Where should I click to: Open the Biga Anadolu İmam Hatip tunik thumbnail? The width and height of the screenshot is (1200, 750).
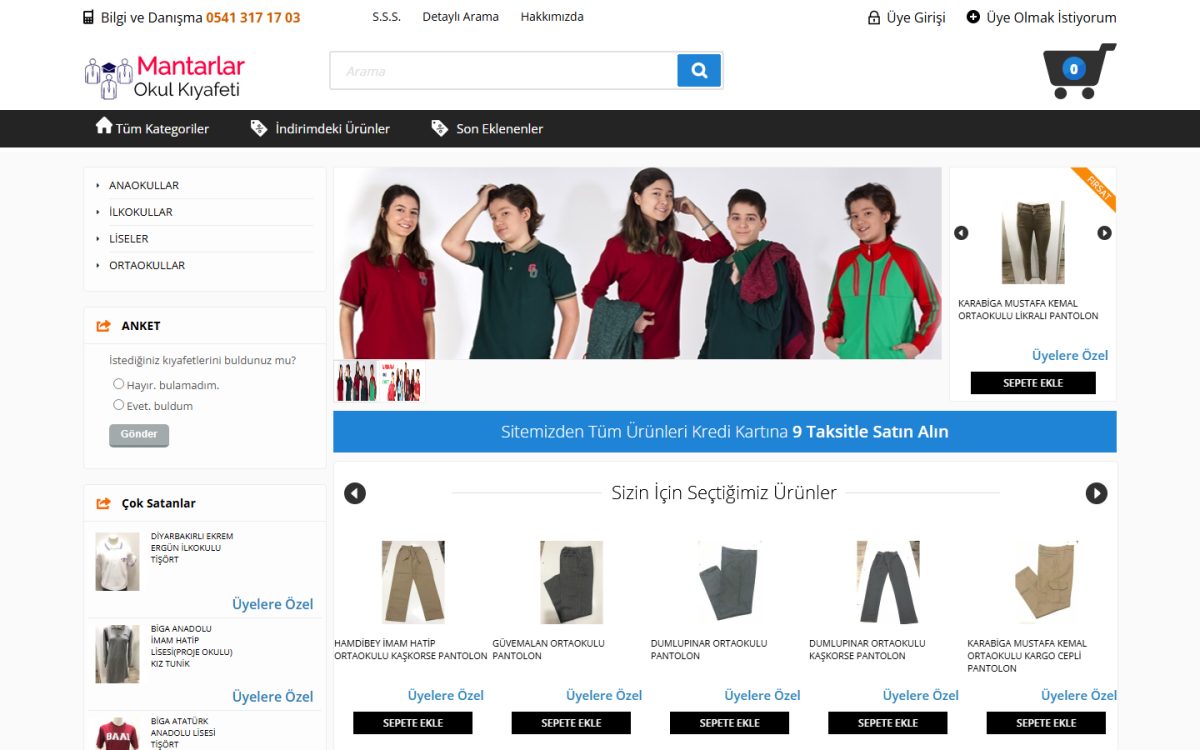click(118, 654)
